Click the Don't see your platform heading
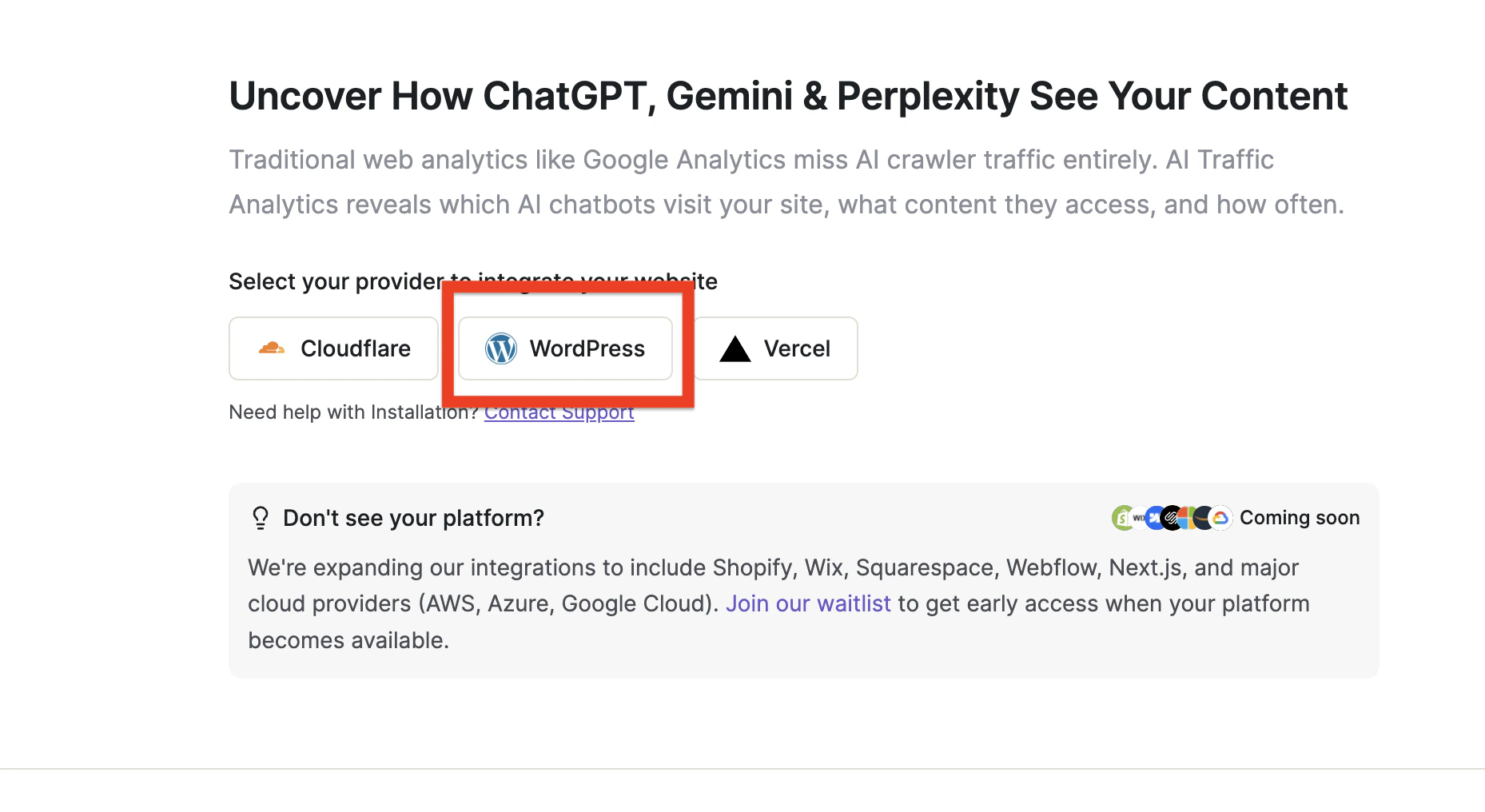The image size is (1485, 812). (413, 518)
